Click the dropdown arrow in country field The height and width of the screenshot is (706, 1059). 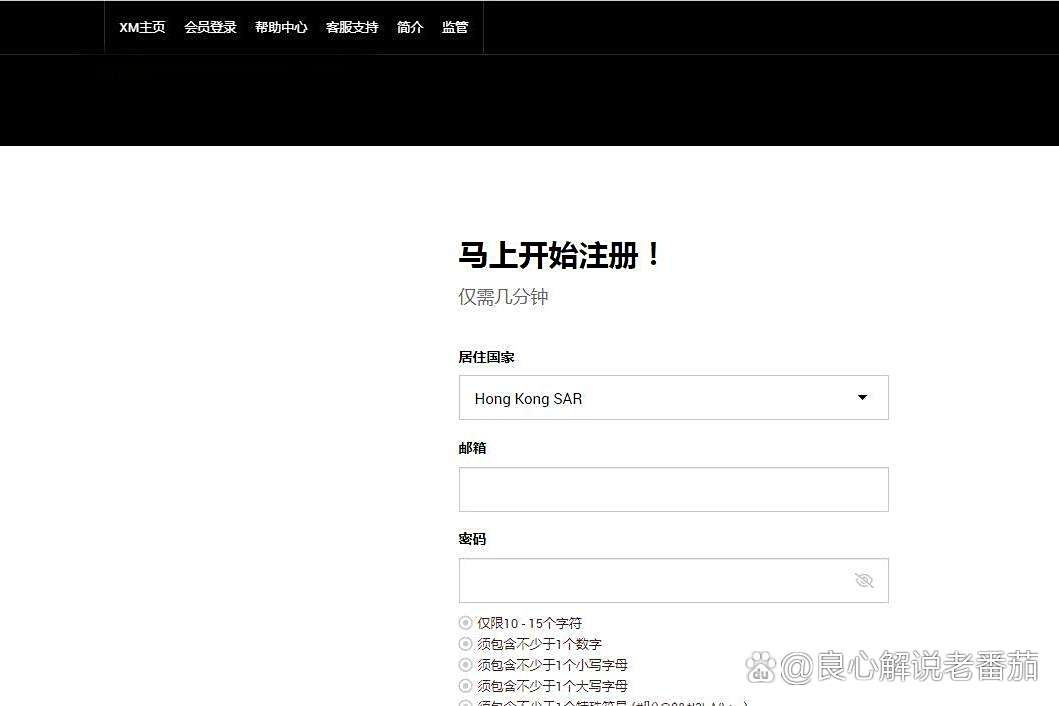pos(862,397)
